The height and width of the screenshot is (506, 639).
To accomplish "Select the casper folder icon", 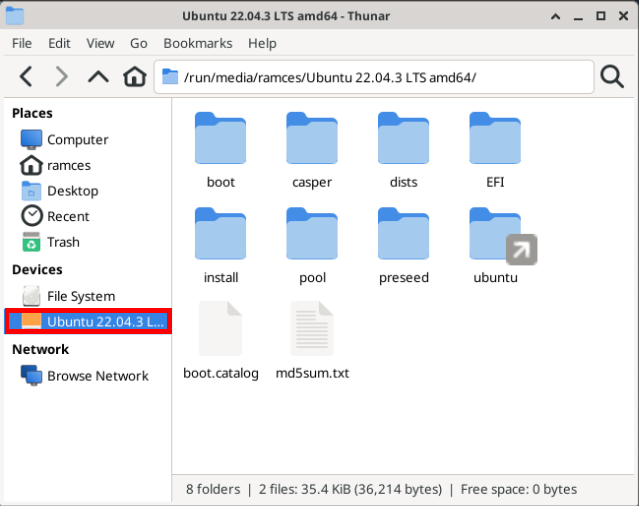I will (312, 138).
